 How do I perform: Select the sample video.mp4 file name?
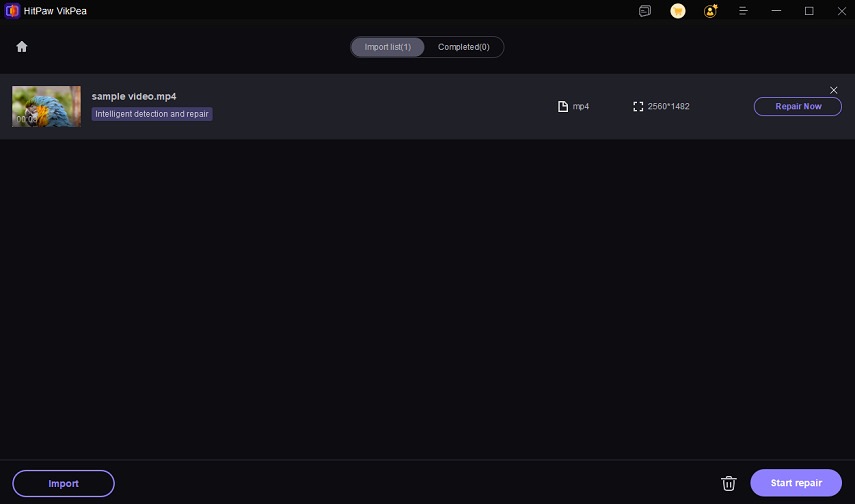134,96
